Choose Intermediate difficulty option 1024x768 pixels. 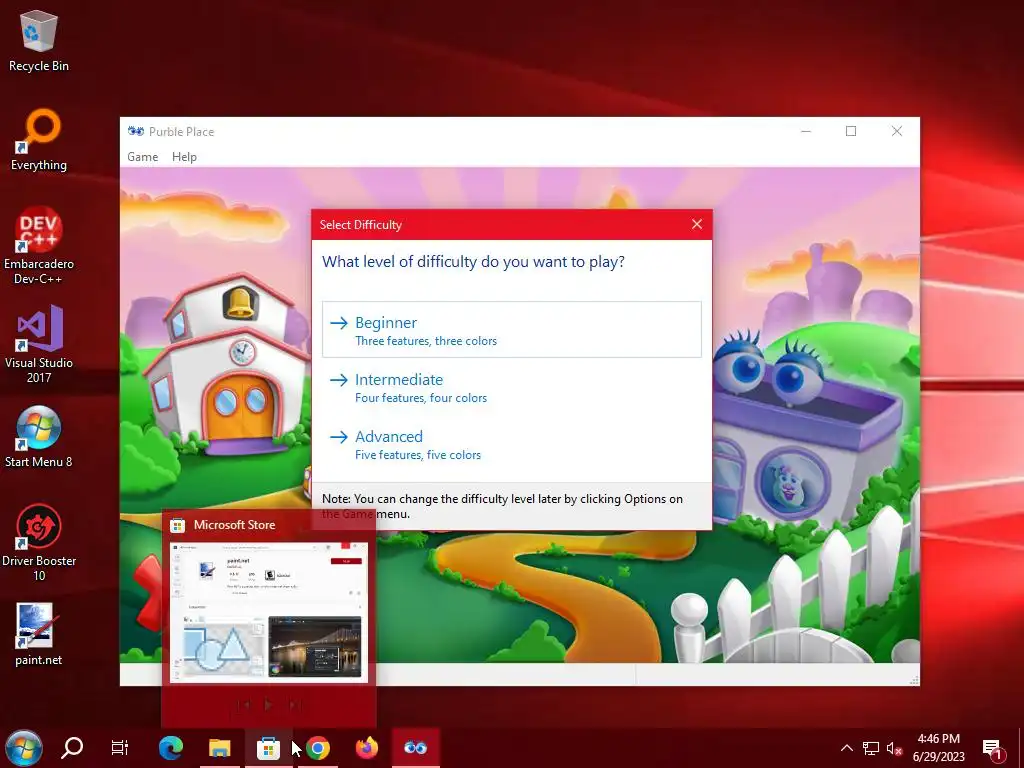click(511, 387)
